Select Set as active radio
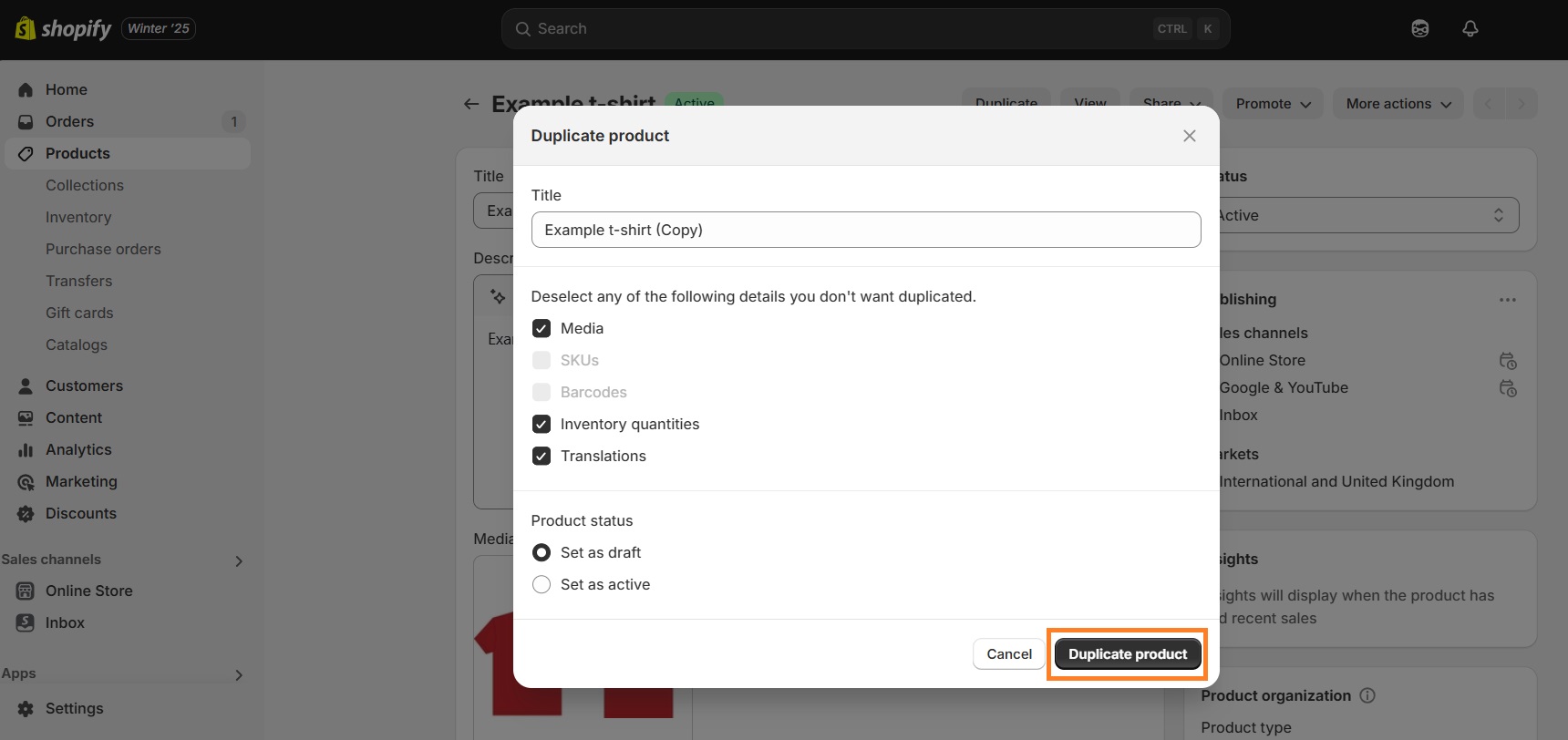The image size is (1568, 740). 542,584
